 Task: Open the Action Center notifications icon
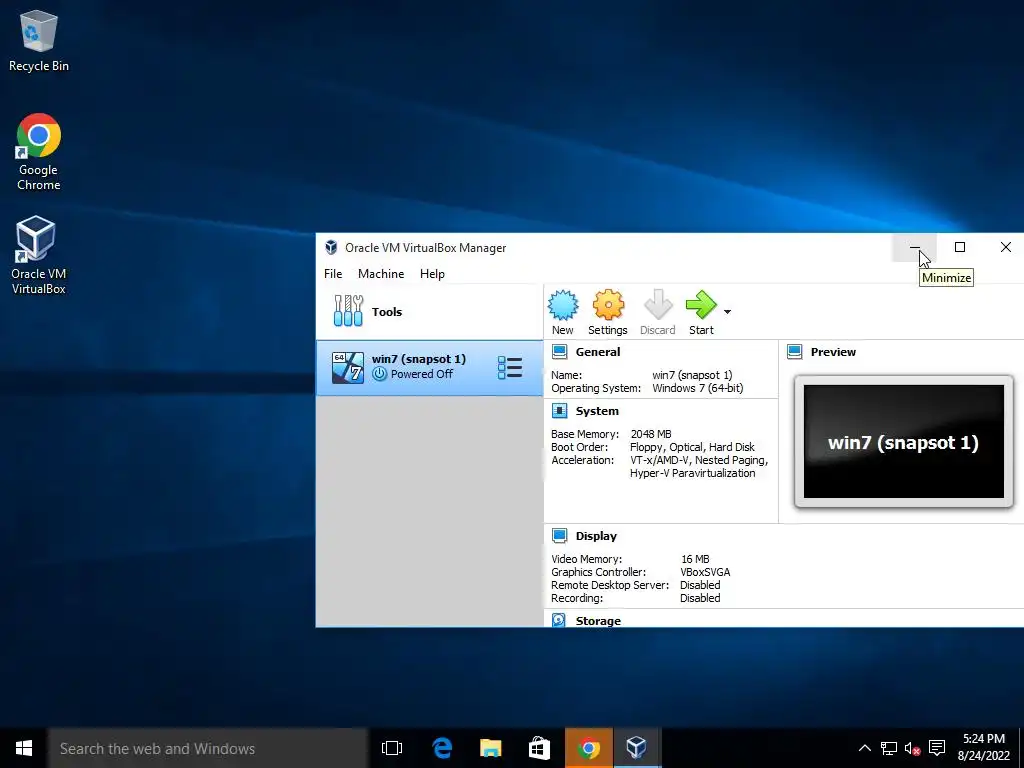point(937,748)
